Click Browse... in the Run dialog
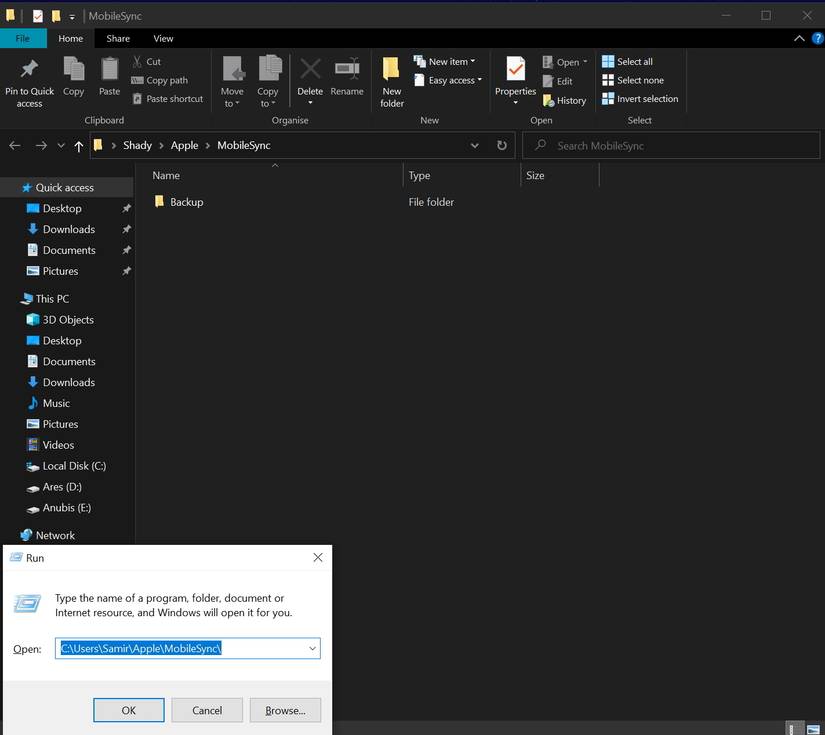The image size is (825, 735). [285, 710]
